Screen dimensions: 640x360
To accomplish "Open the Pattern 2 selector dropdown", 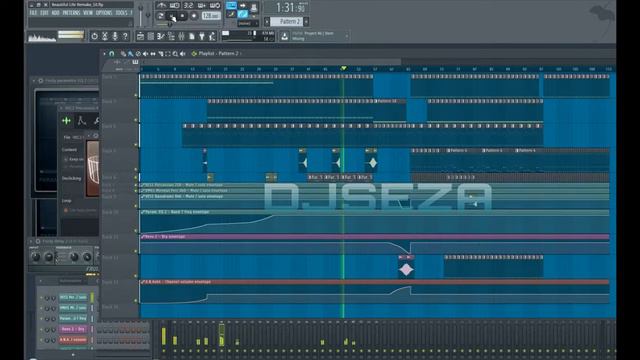I will click(287, 21).
